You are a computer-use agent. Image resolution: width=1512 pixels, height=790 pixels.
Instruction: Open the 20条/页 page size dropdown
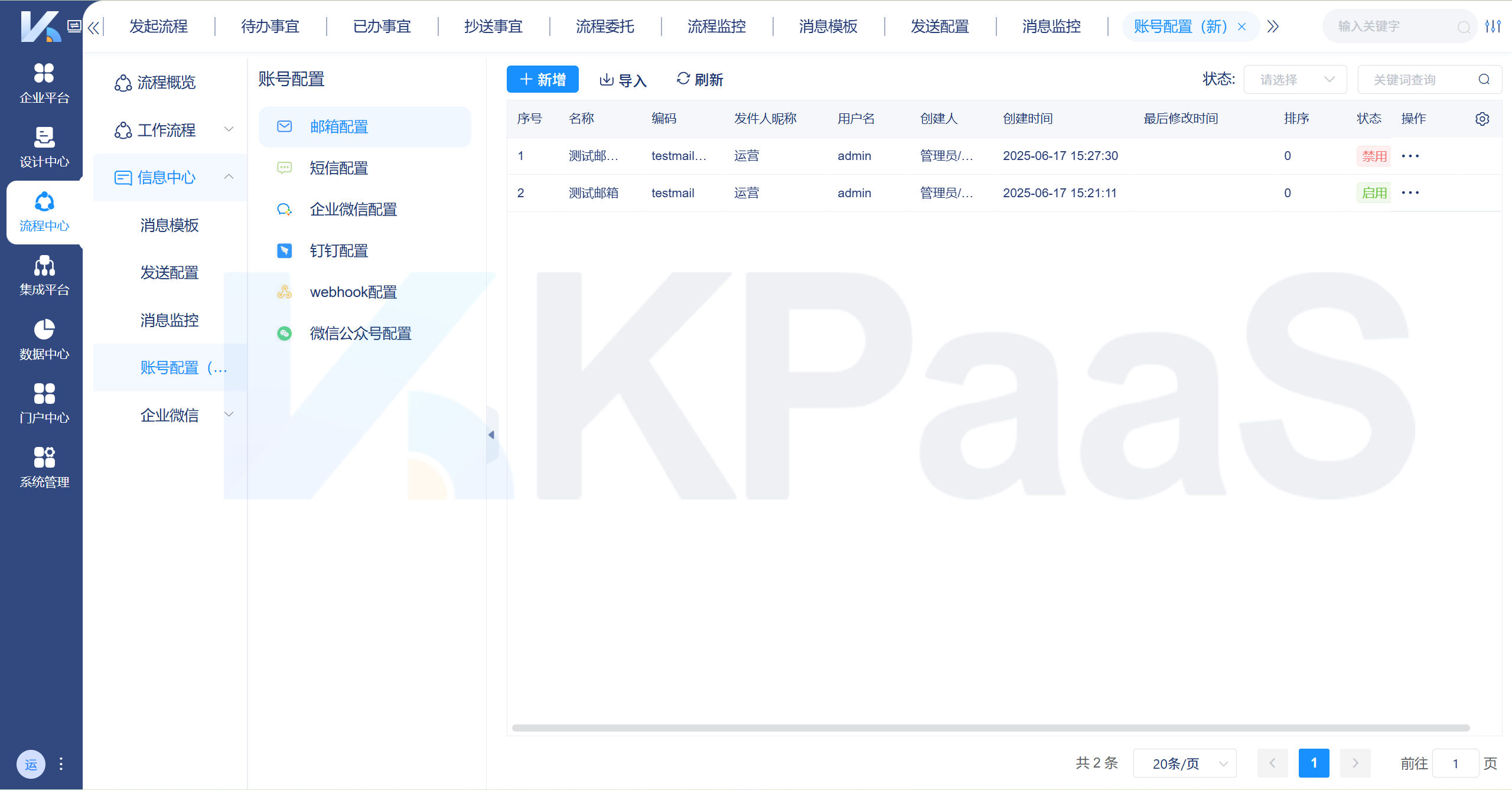pyautogui.click(x=1184, y=763)
